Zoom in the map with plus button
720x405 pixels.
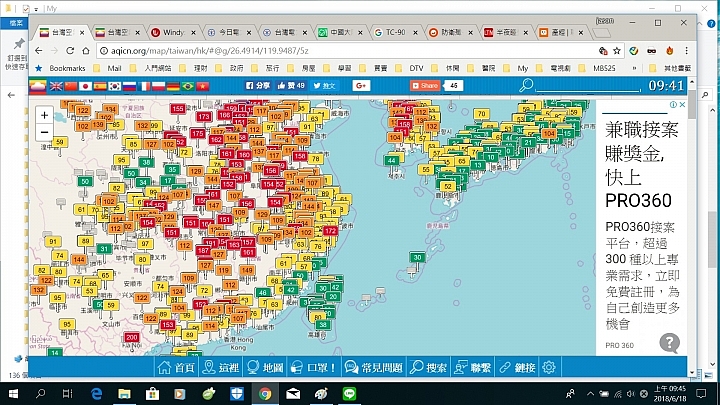coord(45,115)
